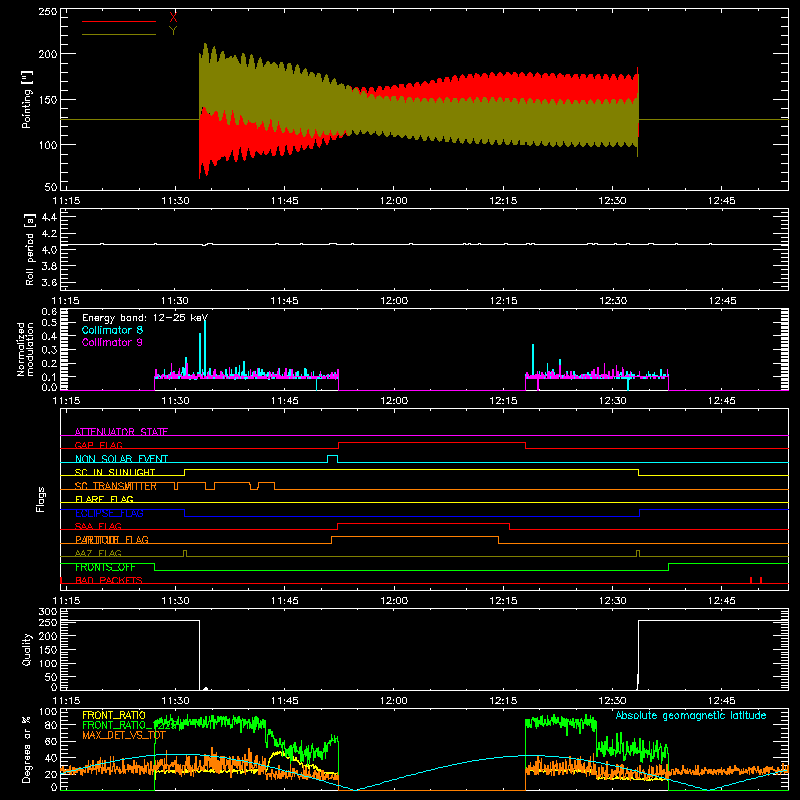Click the ATTENUATOR_STATE flag label
Screen dimensions: 800x800
[x=121, y=432]
